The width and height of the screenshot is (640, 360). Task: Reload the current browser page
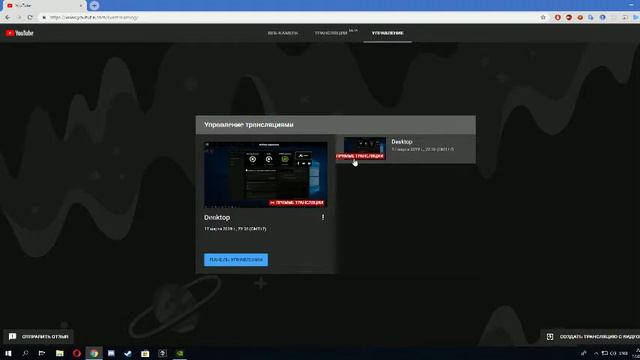pyautogui.click(x=30, y=18)
